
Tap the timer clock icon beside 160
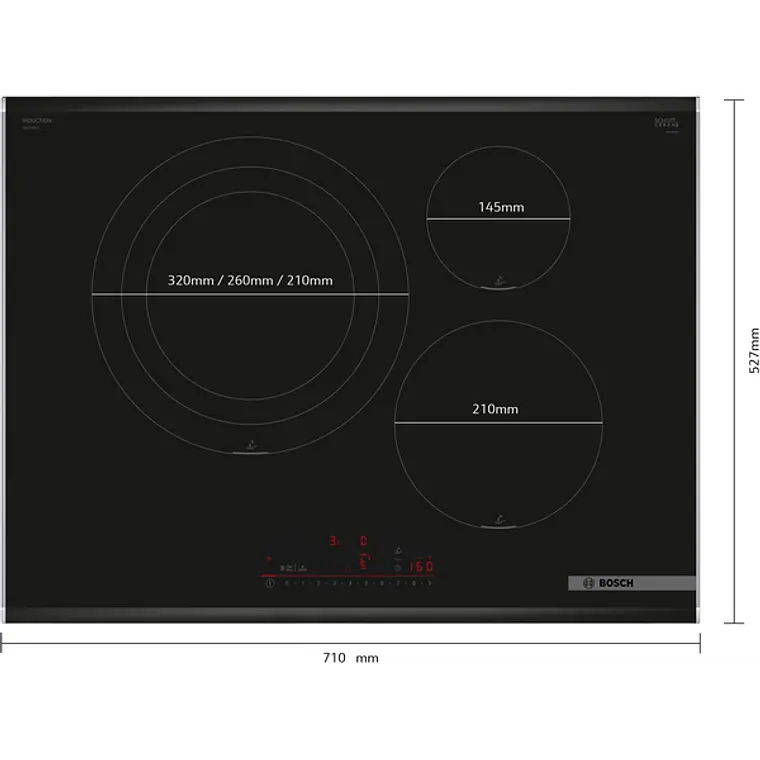click(x=397, y=568)
